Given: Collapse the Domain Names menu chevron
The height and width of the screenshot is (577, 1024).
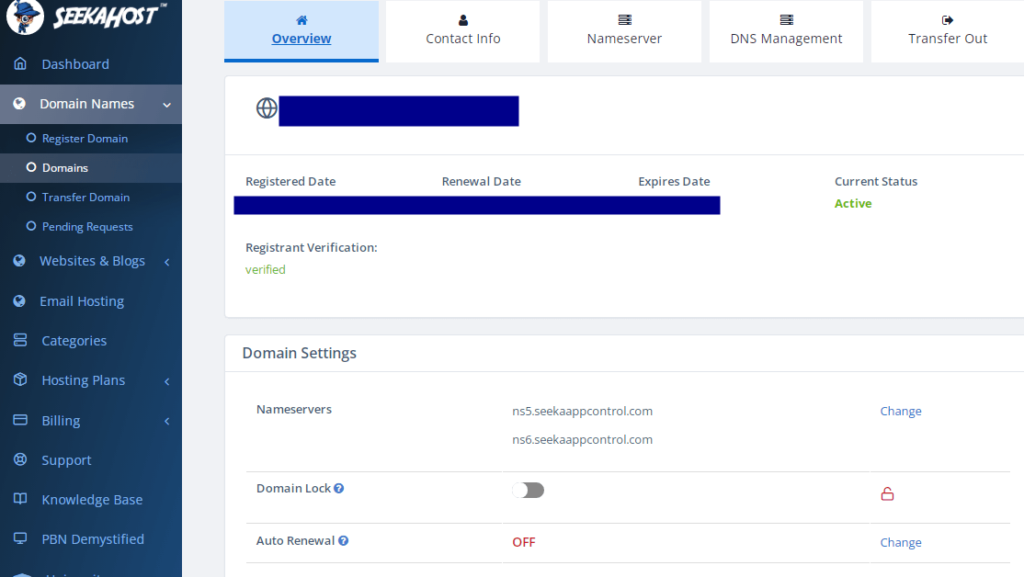Looking at the screenshot, I should (167, 104).
